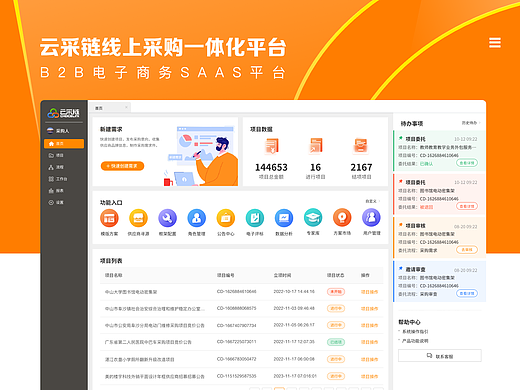Click the 项目编号 column header
The image size is (520, 390).
click(226, 275)
